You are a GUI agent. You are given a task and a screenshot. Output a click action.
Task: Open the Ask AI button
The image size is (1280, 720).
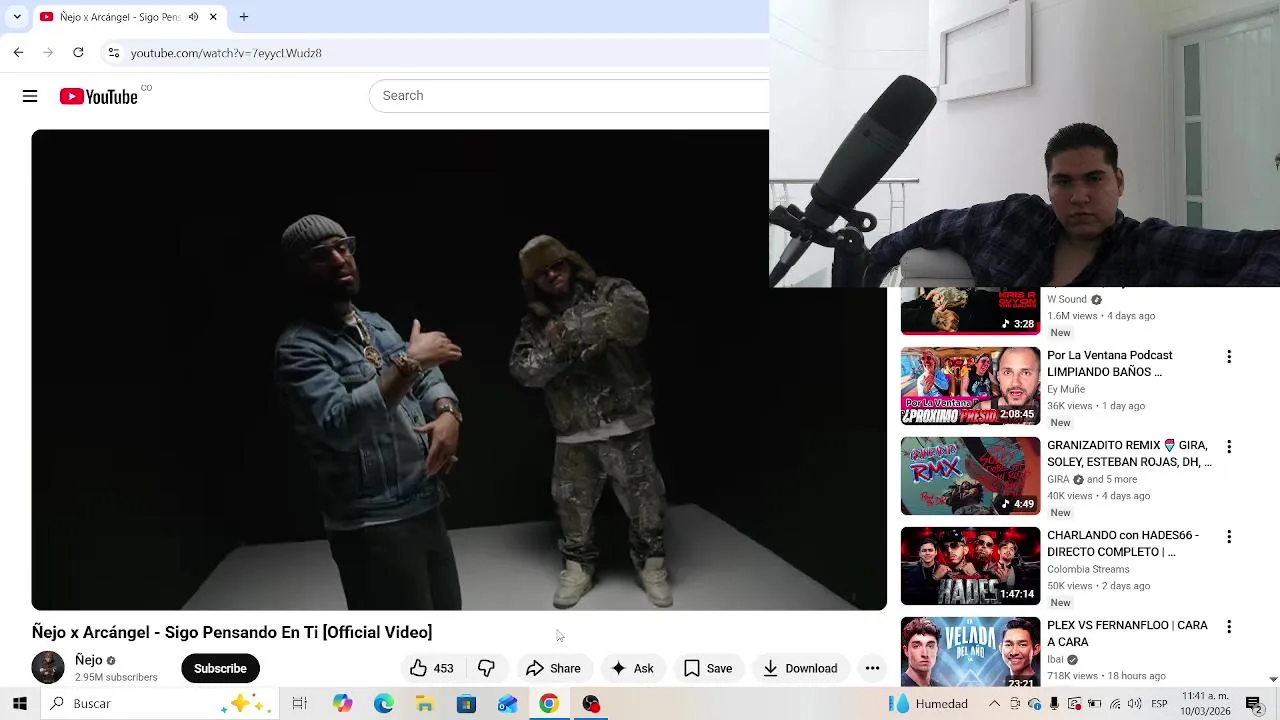pos(632,668)
